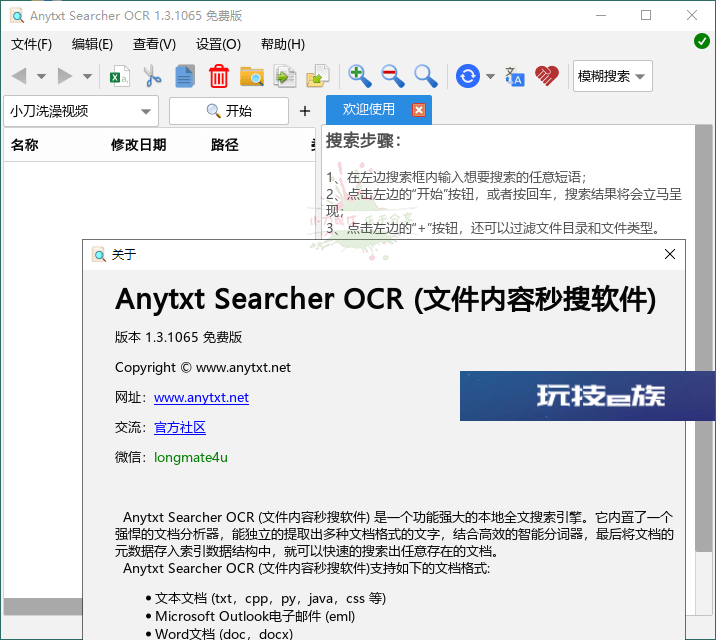Click the green checkmark status icon
This screenshot has width=716, height=640.
pos(701,41)
